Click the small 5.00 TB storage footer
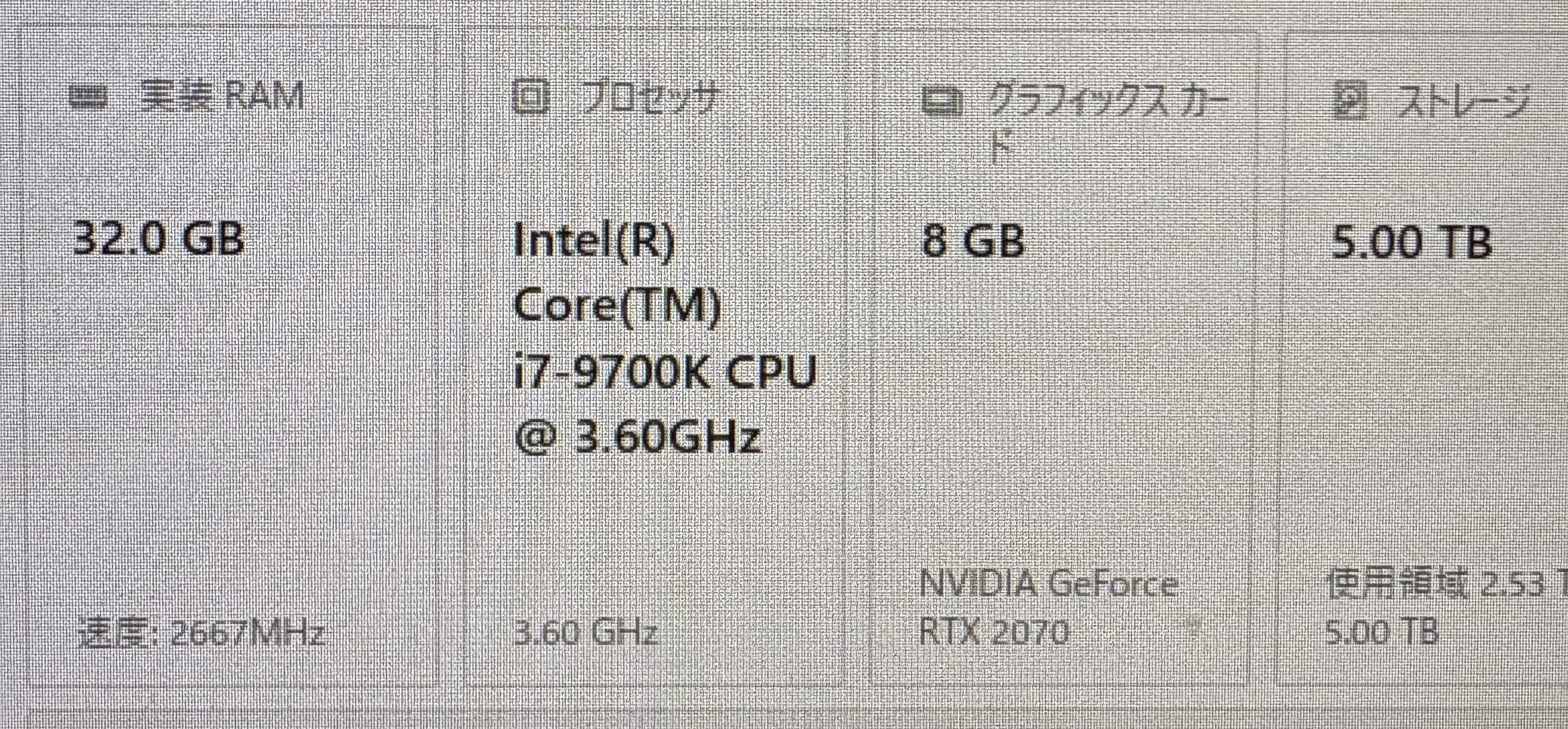The image size is (1568, 729). coord(1382,632)
